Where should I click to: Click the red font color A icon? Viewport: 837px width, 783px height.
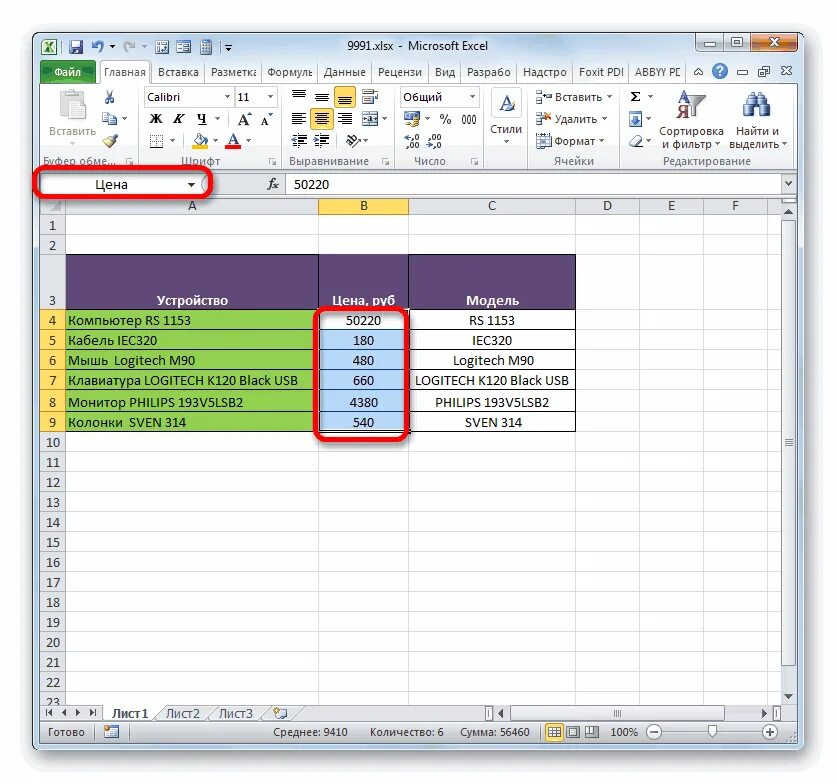click(x=233, y=141)
